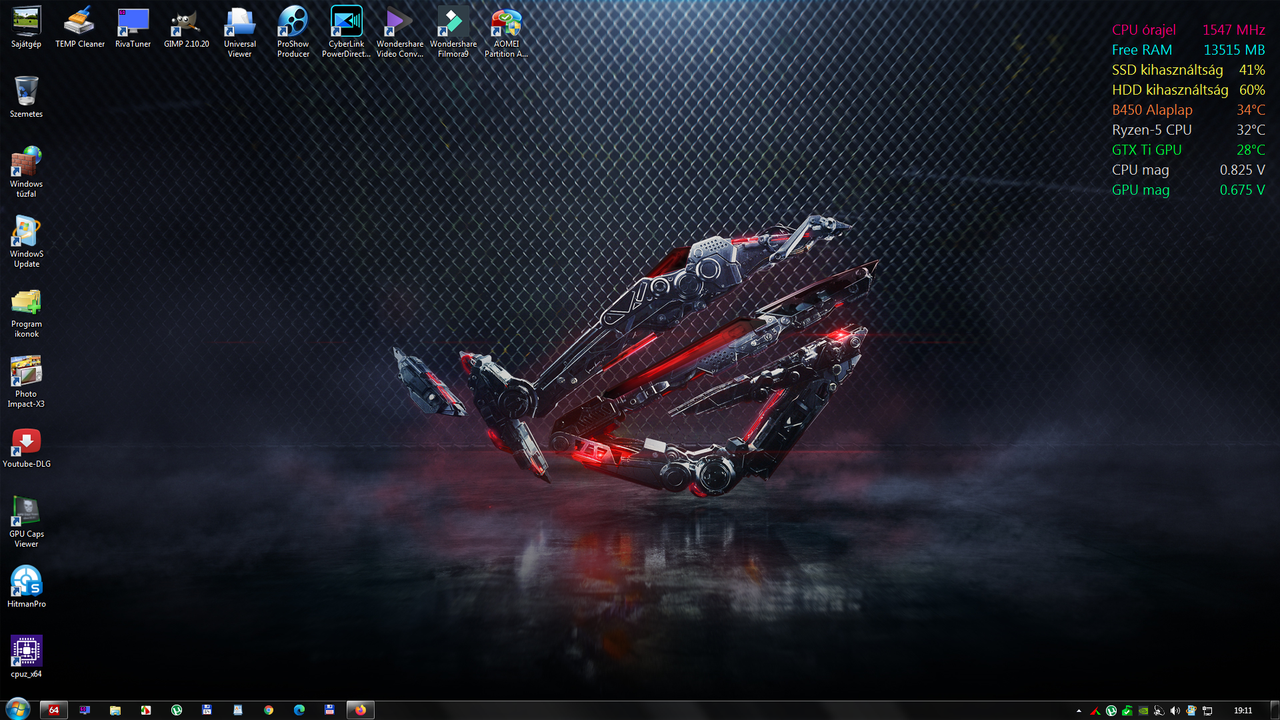The width and height of the screenshot is (1280, 720).
Task: Open the network tray icon
Action: (1207, 711)
